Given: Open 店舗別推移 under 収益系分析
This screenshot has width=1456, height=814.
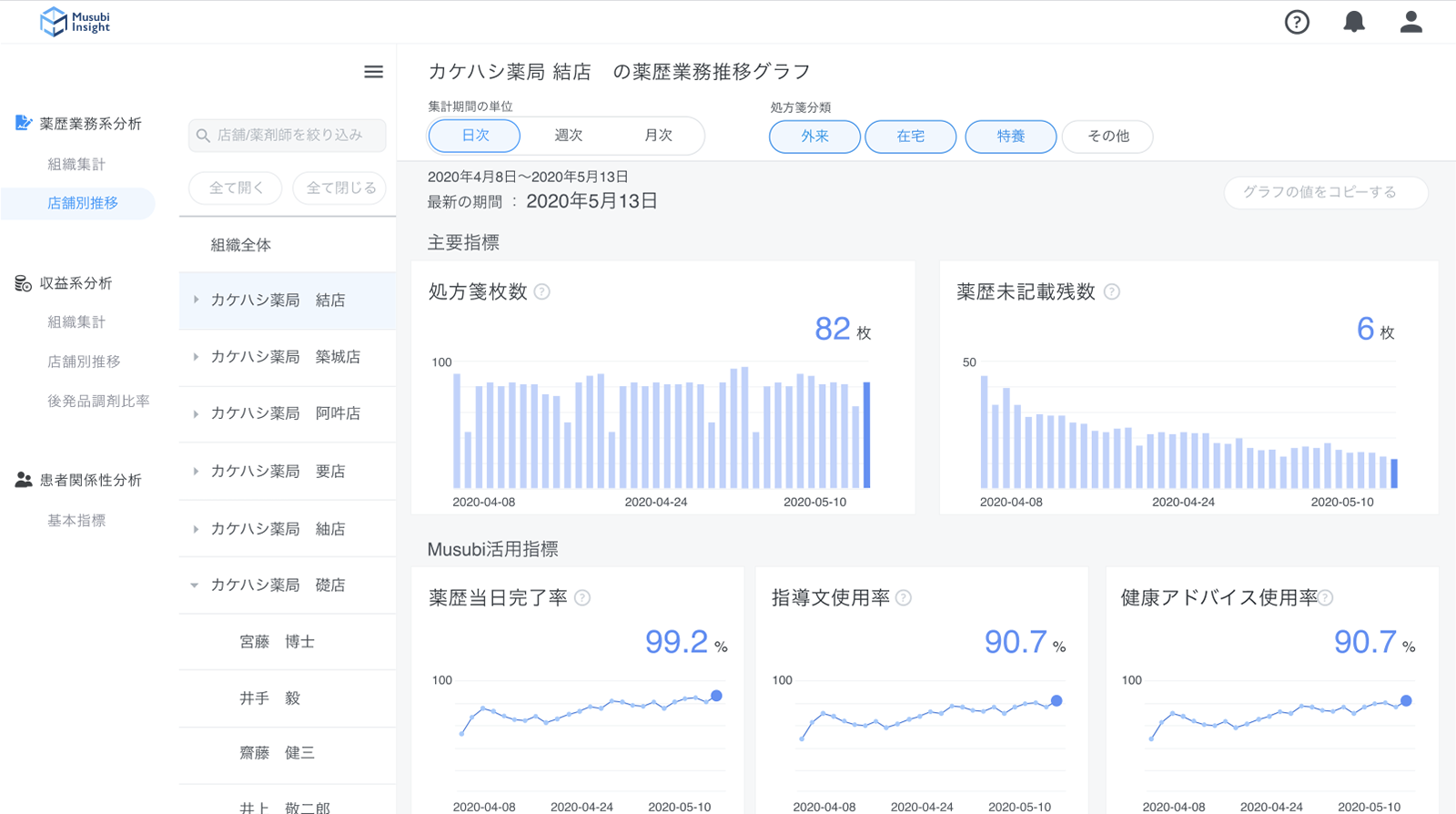Looking at the screenshot, I should 84,361.
